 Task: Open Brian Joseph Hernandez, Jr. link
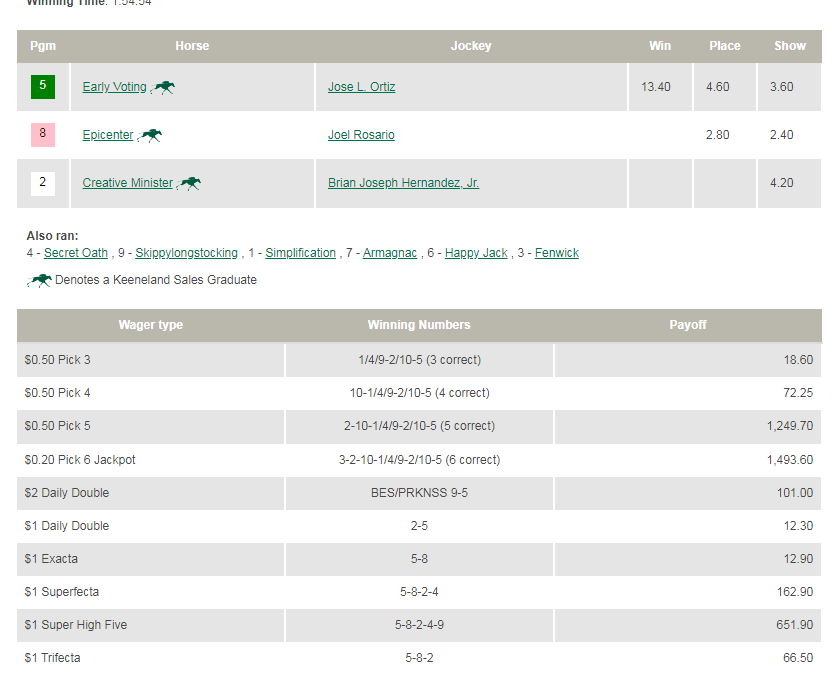pyautogui.click(x=403, y=183)
